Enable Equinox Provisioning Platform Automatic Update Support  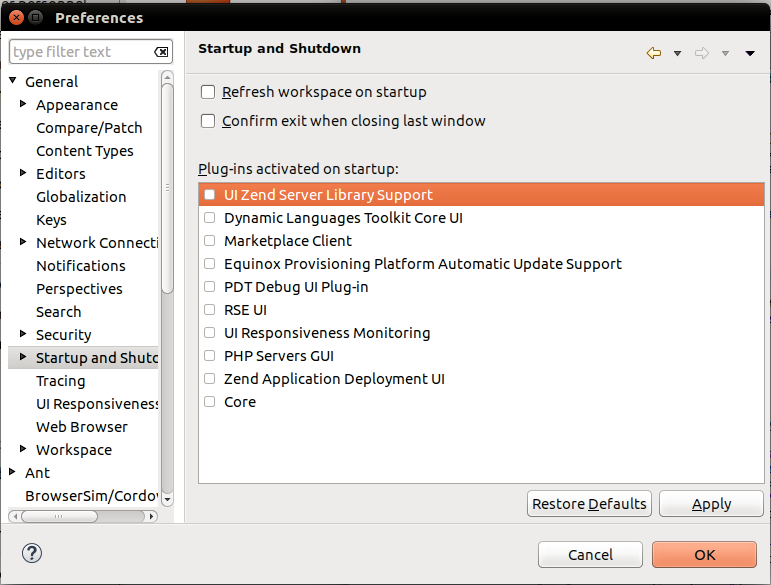click(x=210, y=264)
